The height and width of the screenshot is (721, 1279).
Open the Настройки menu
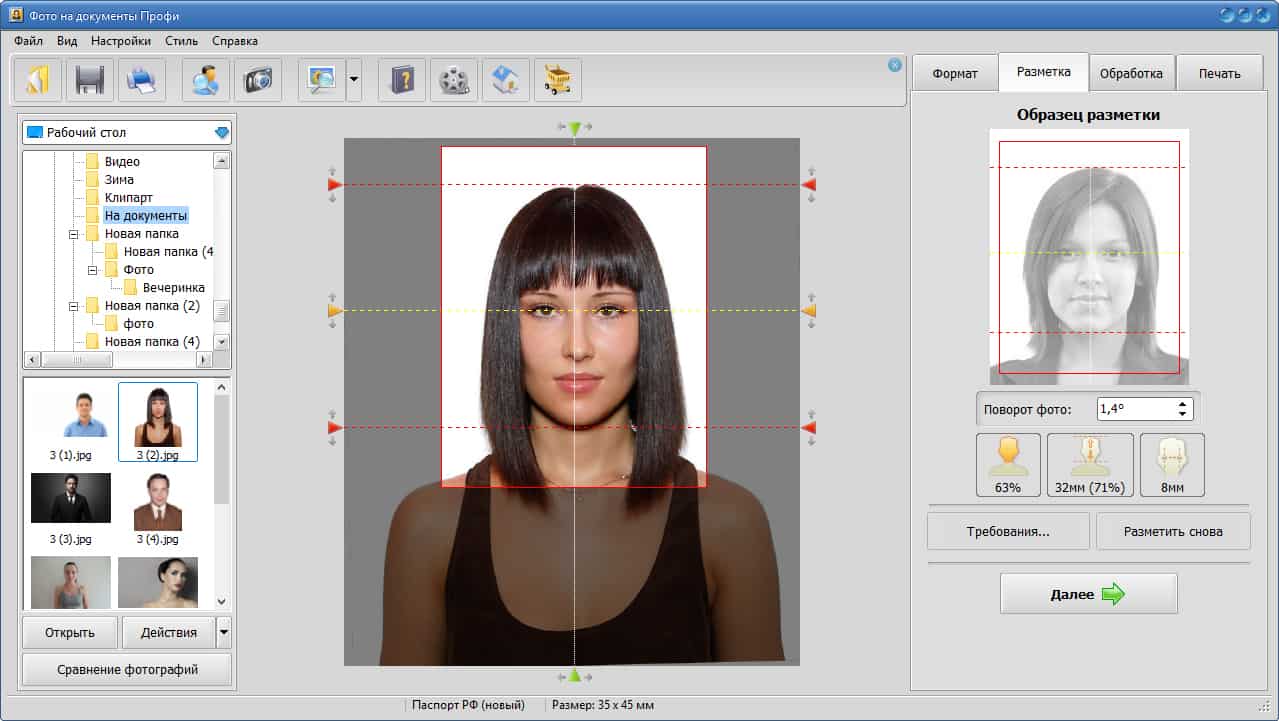[x=120, y=41]
